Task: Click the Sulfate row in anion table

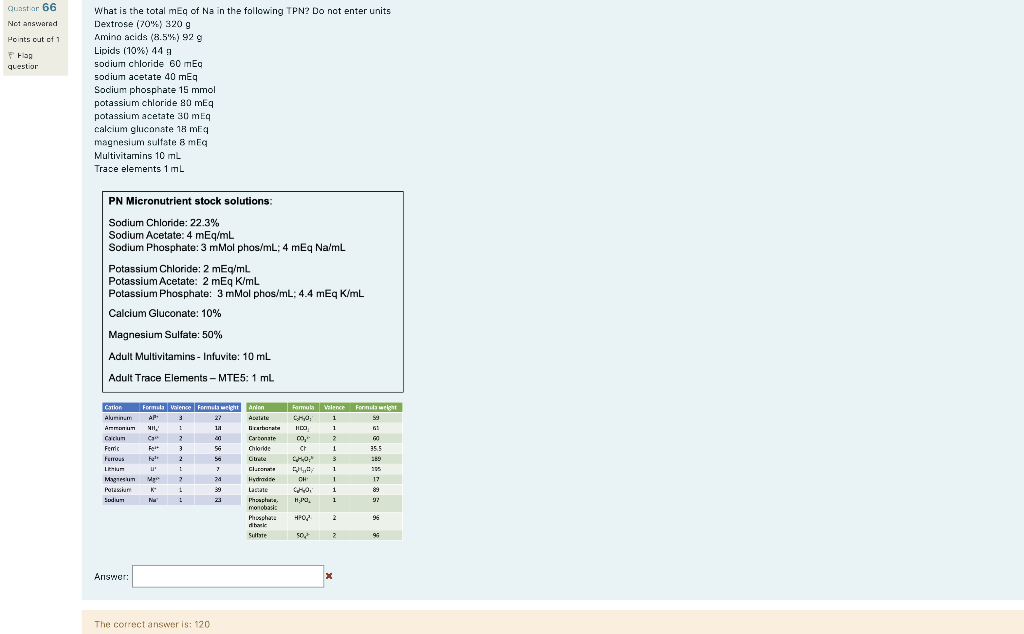Action: (x=325, y=535)
